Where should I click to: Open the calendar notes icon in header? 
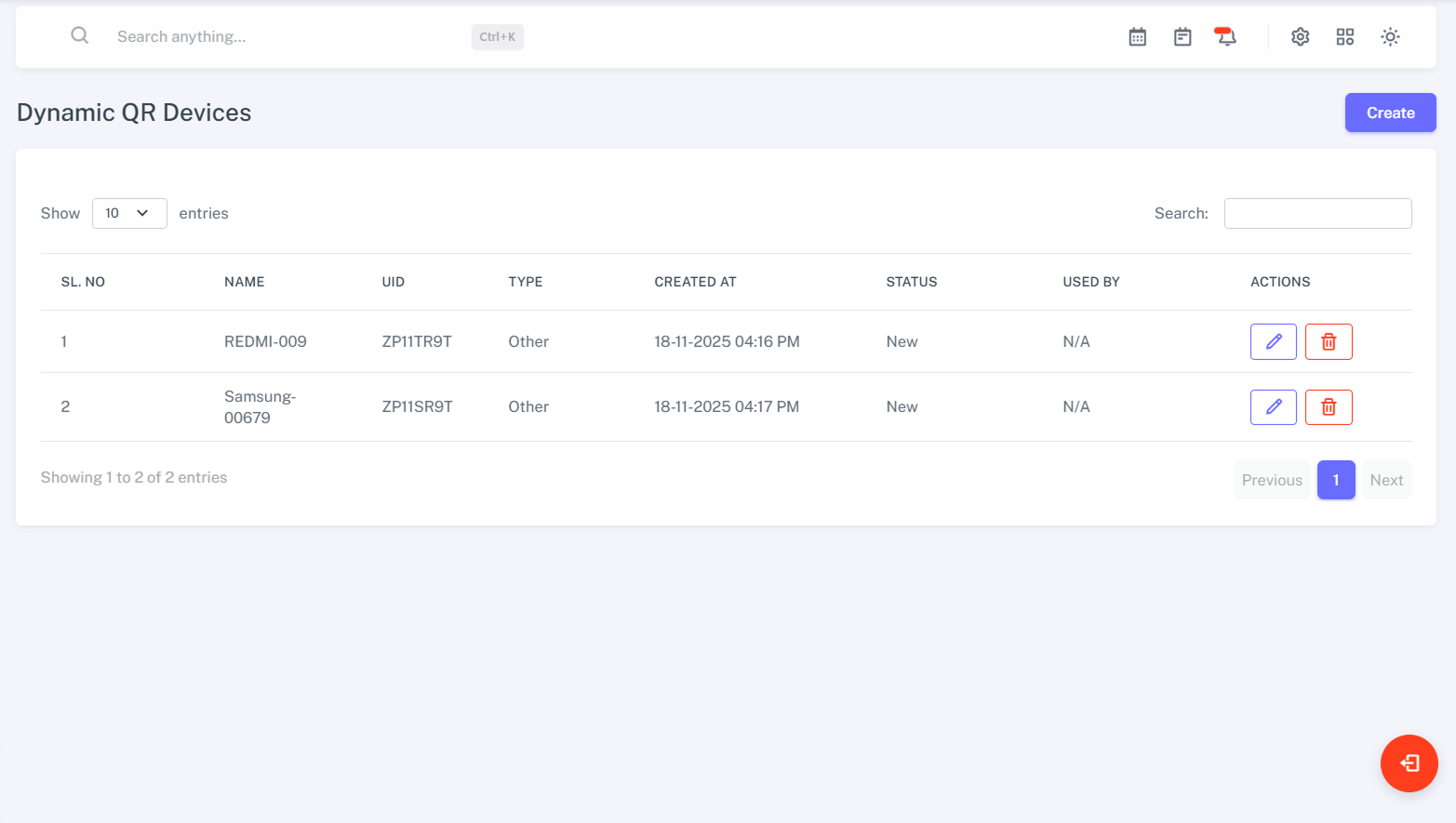coord(1182,37)
